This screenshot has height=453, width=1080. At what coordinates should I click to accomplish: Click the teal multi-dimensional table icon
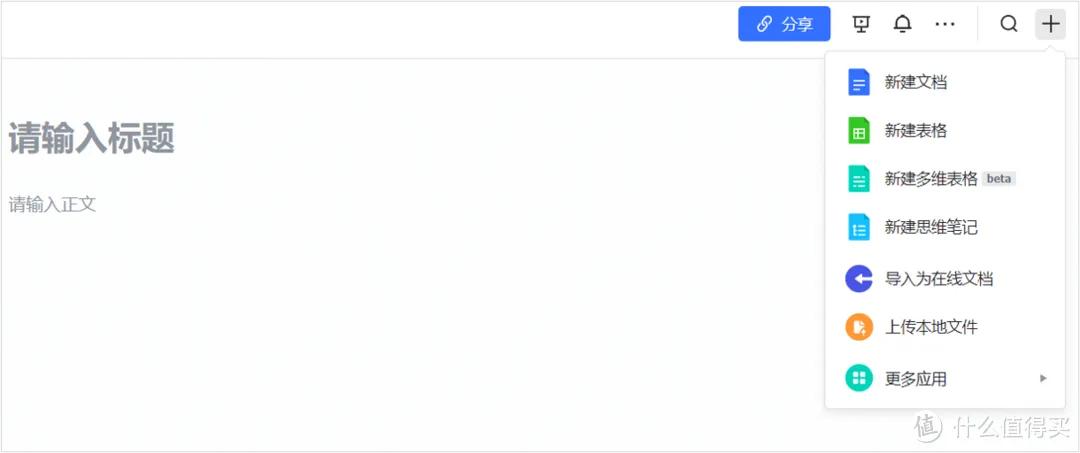coord(859,179)
